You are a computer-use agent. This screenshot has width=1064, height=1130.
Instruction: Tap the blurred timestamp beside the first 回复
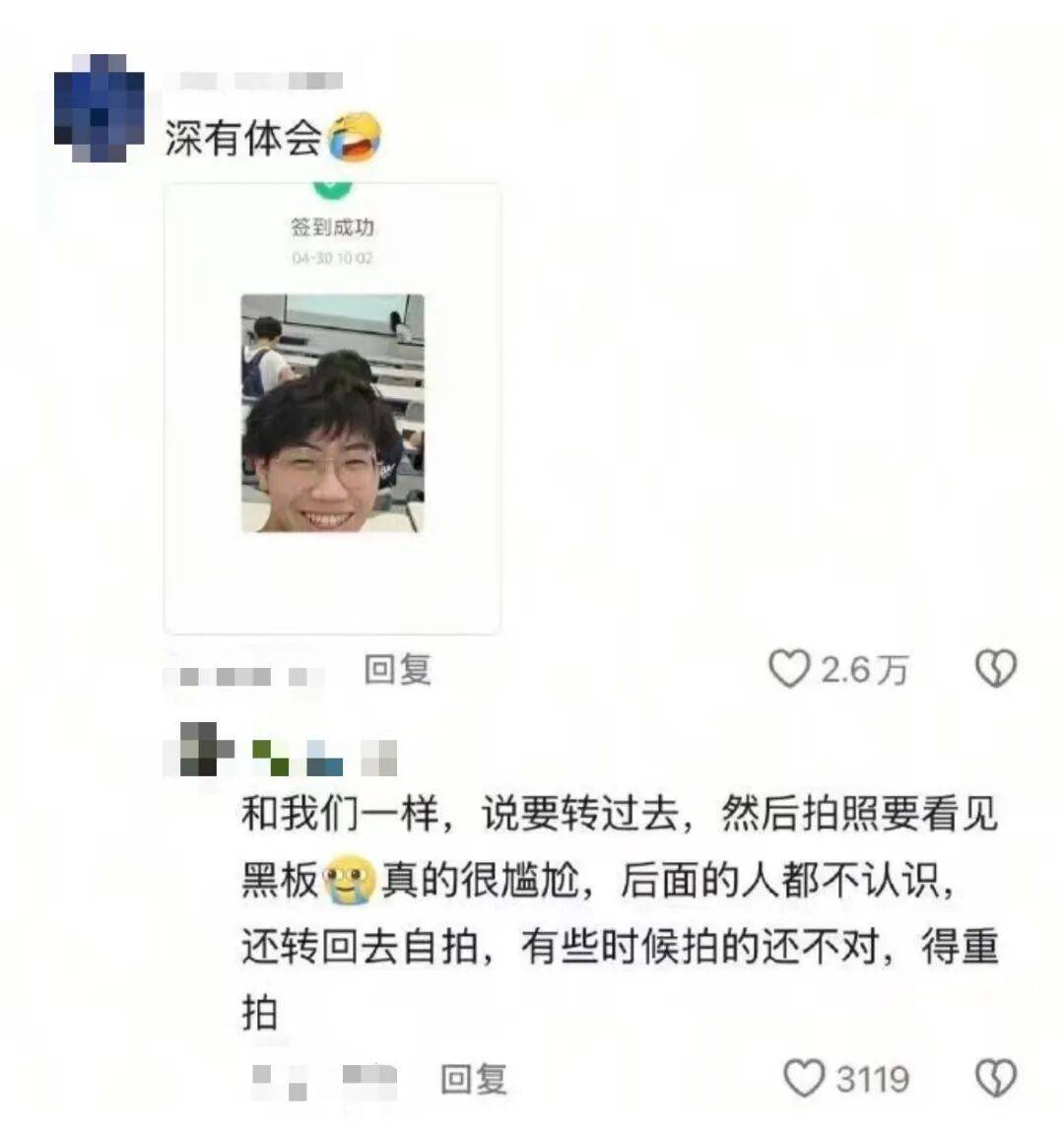(x=243, y=677)
